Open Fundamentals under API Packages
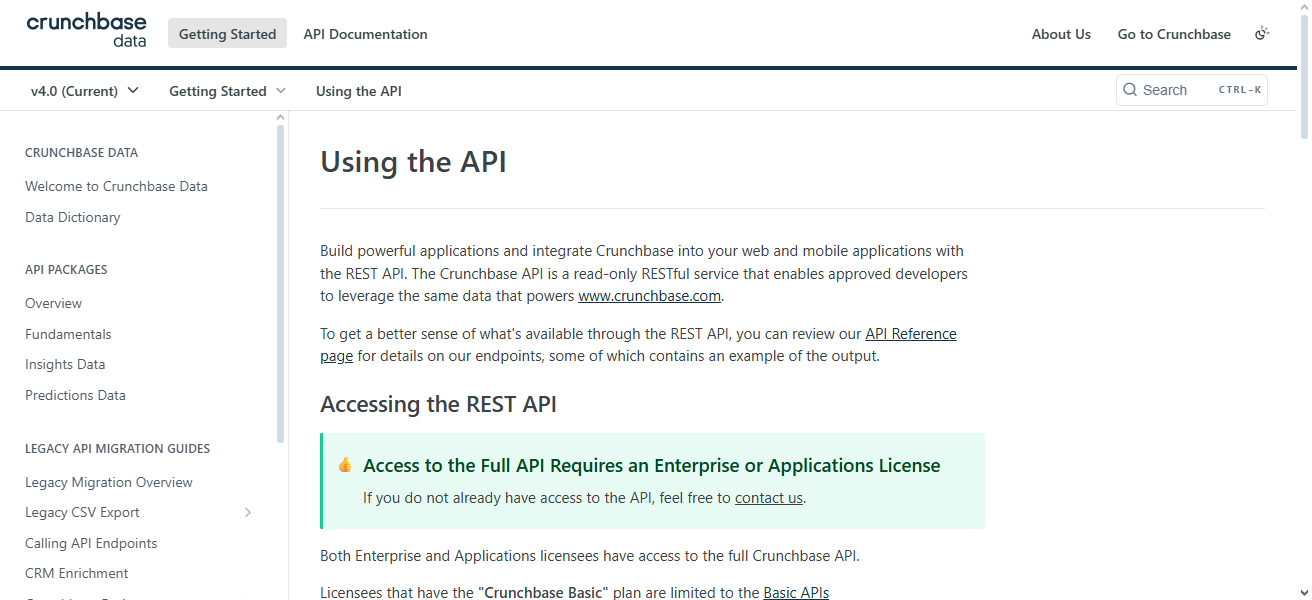Image resolution: width=1312 pixels, height=600 pixels. pyautogui.click(x=68, y=333)
